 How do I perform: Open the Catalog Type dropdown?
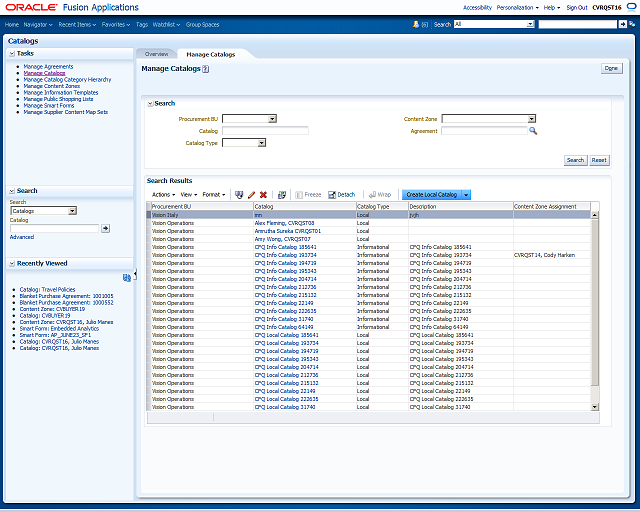pyautogui.click(x=262, y=143)
